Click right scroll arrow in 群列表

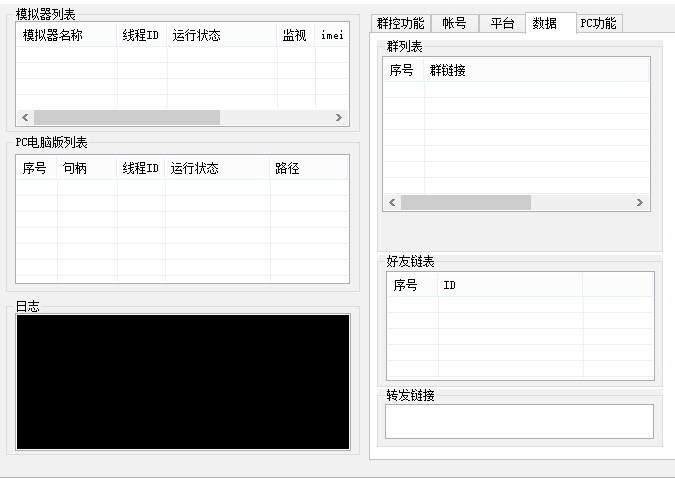click(640, 202)
